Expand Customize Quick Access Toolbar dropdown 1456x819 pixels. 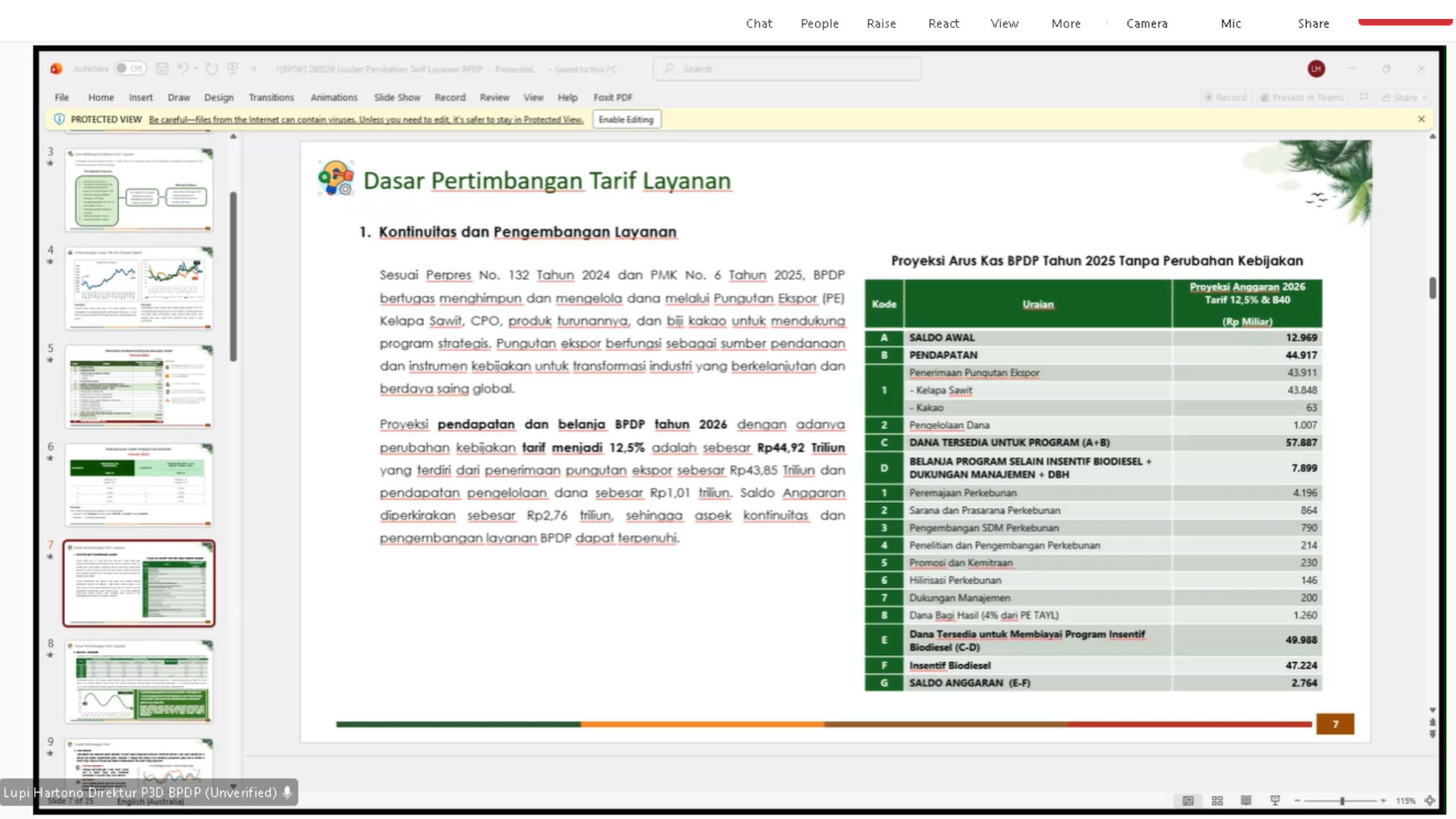254,68
